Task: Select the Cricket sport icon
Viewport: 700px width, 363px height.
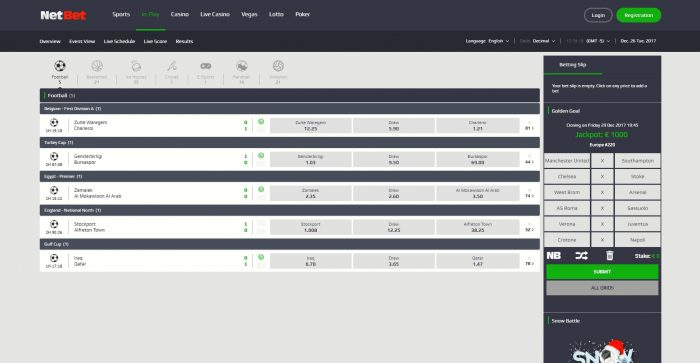Action: [x=172, y=66]
